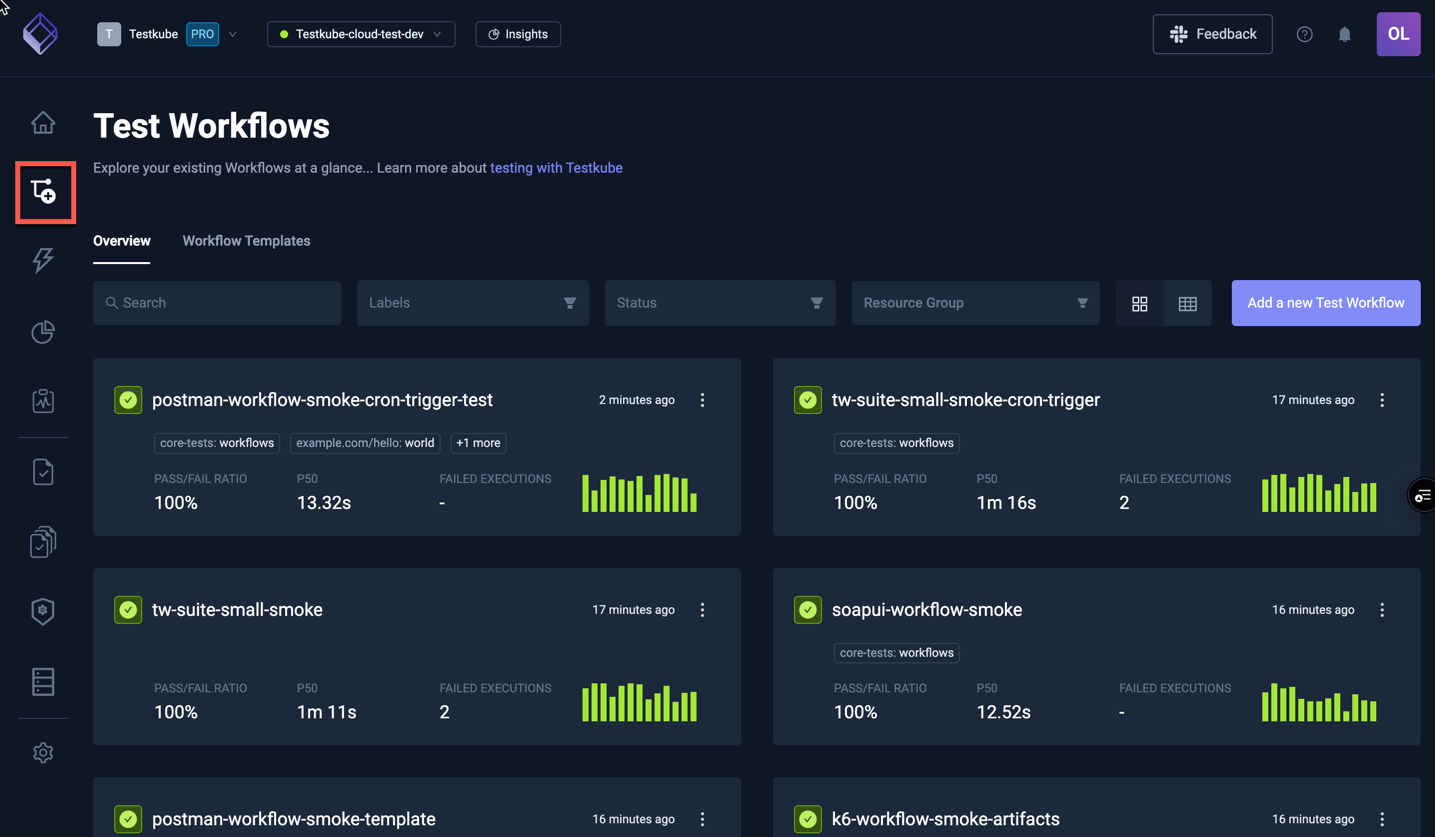Open the testing with Testkube link

[556, 167]
